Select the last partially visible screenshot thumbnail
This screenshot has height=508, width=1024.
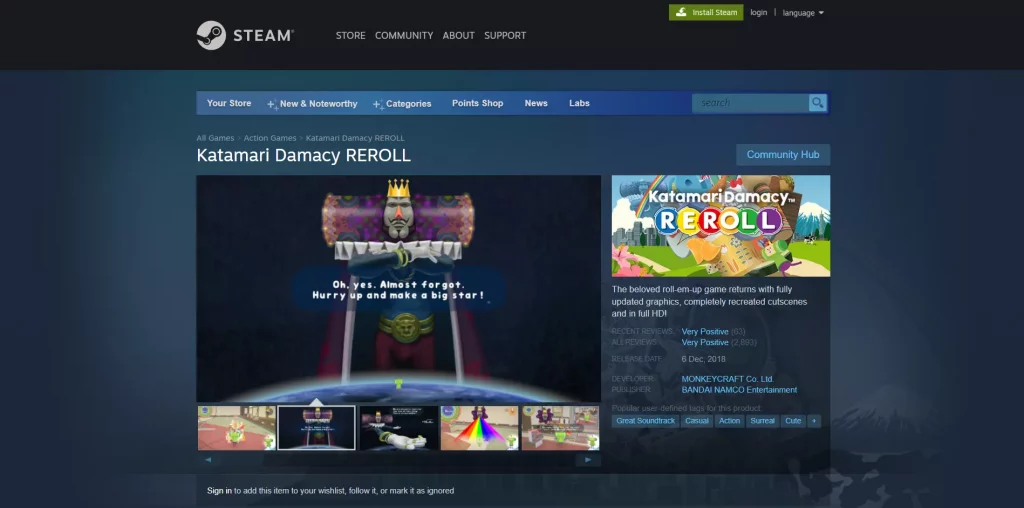560,428
